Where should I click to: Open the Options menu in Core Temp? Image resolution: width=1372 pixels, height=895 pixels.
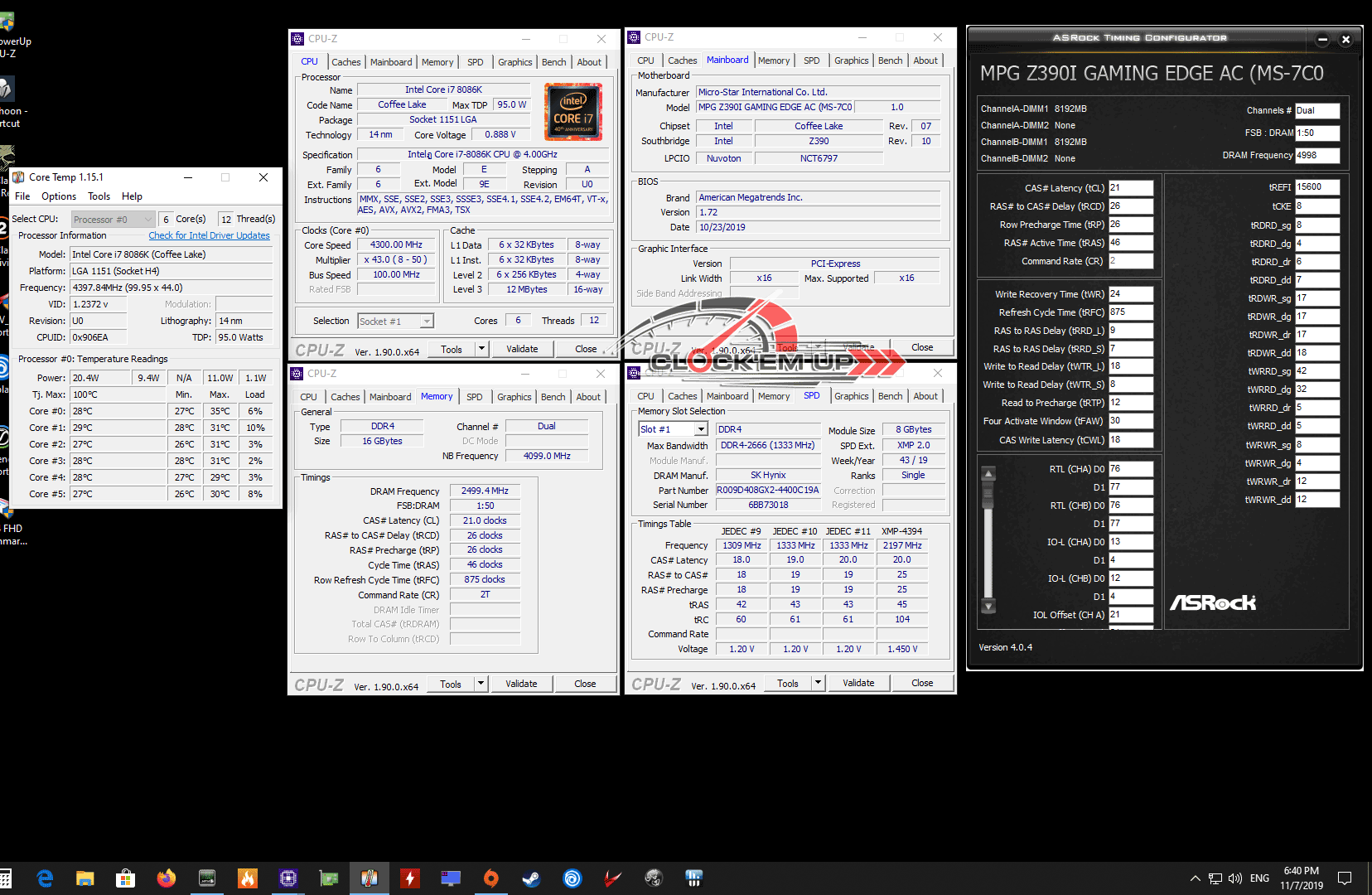click(x=59, y=196)
